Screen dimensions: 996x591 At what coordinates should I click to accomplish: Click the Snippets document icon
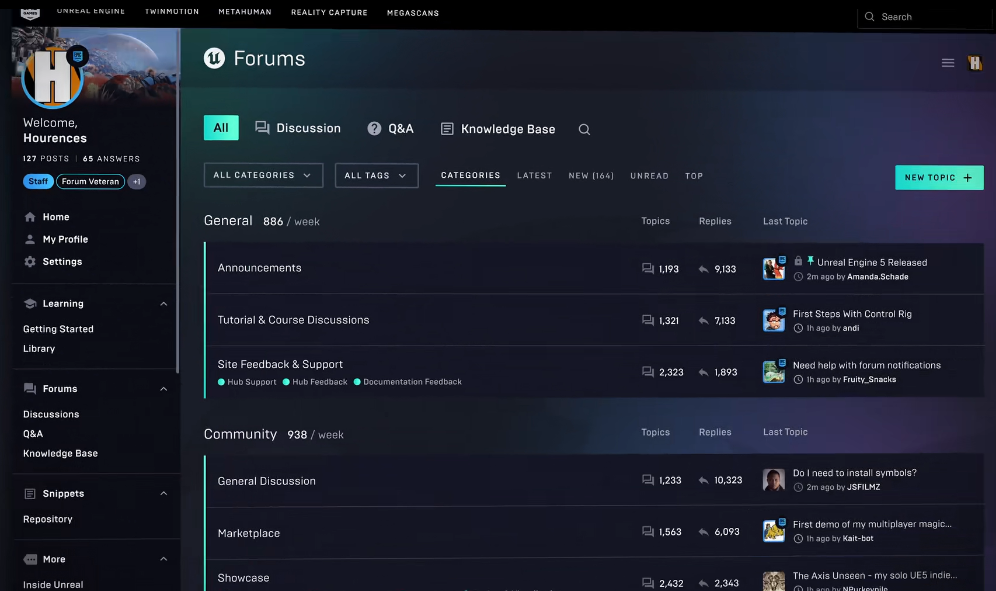pos(30,494)
